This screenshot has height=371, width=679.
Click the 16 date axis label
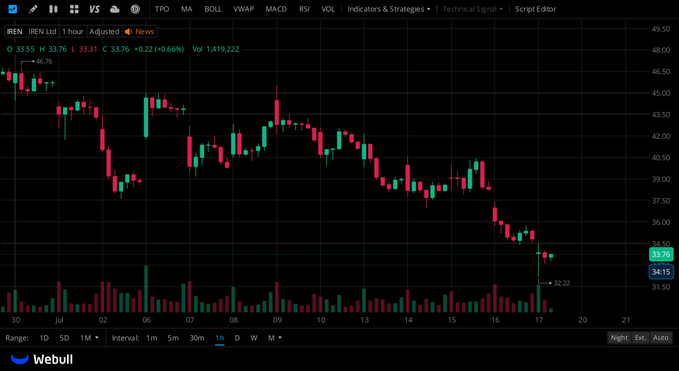[495, 320]
